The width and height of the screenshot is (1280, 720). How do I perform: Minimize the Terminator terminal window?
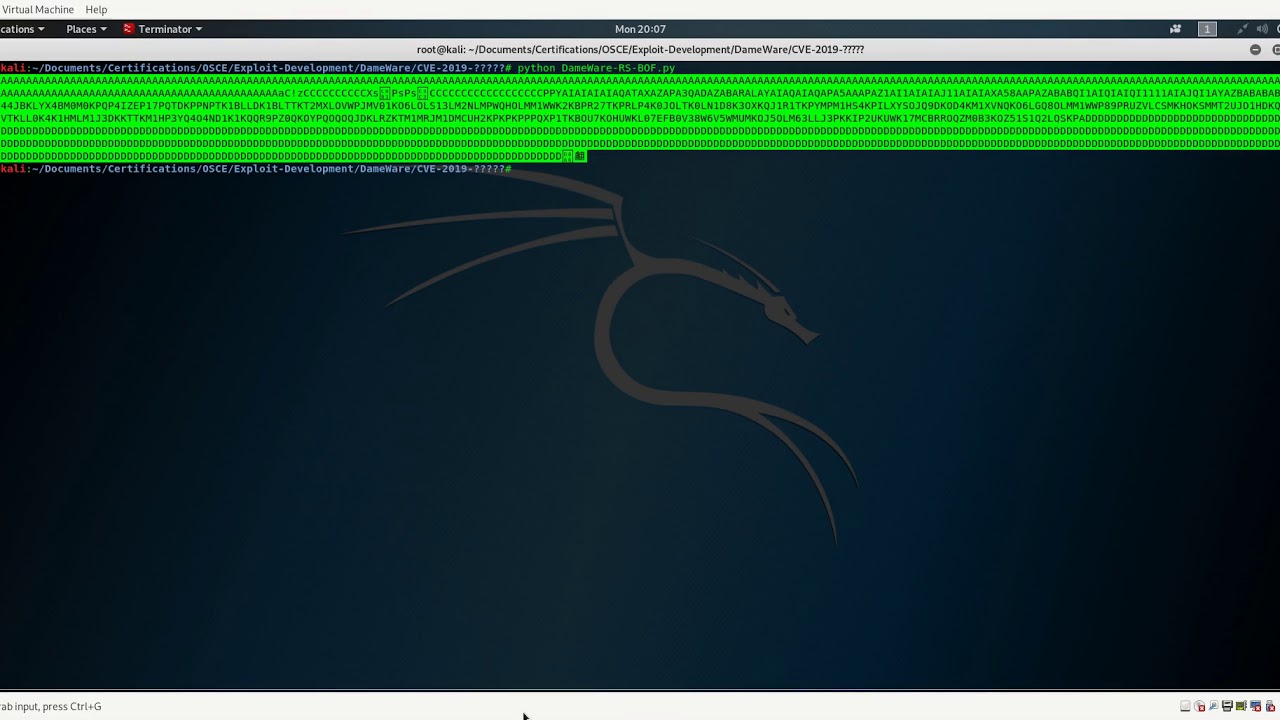click(x=1255, y=49)
